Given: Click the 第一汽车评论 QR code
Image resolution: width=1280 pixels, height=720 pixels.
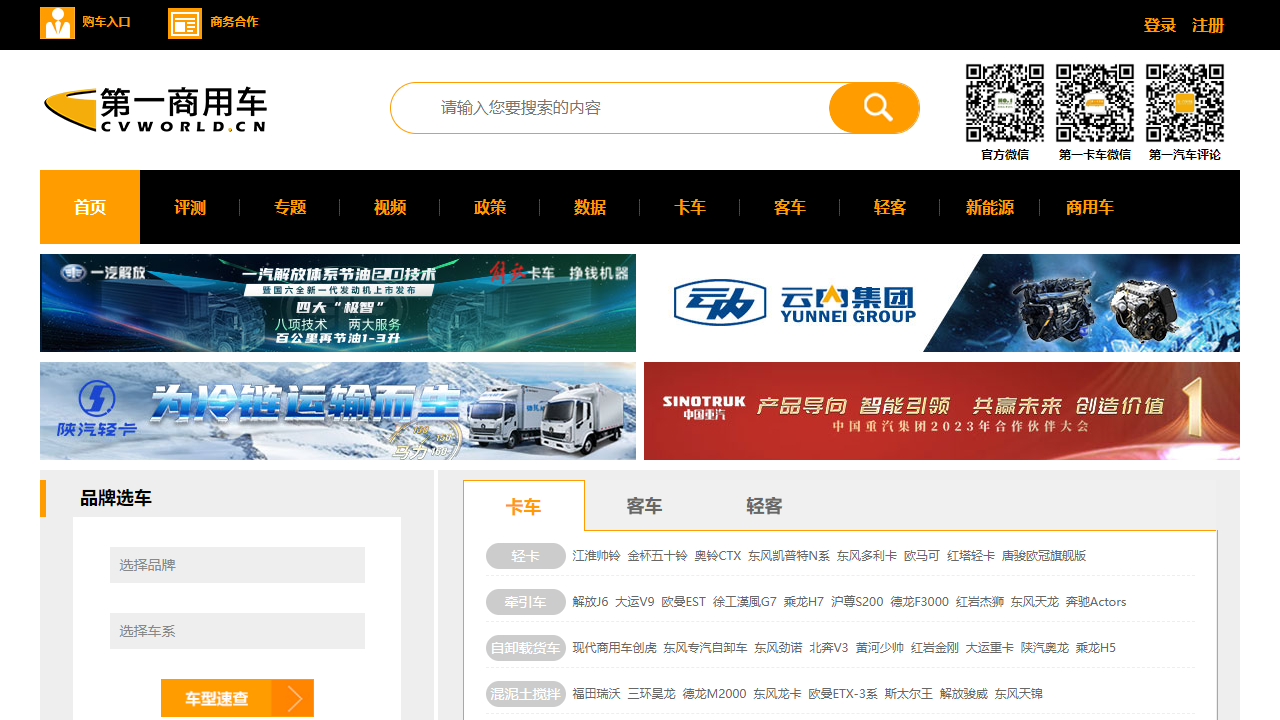Looking at the screenshot, I should (x=1185, y=103).
